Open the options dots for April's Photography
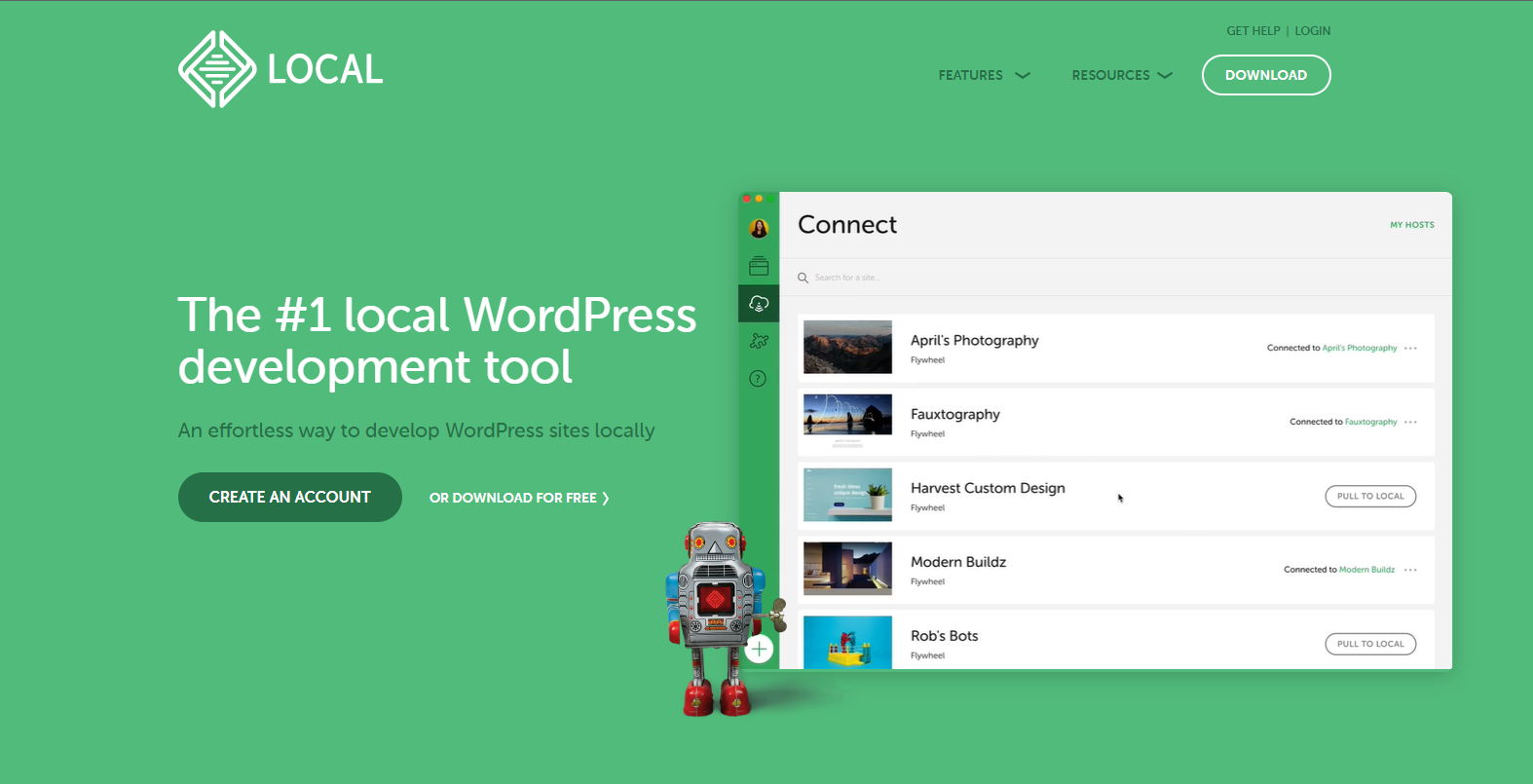Viewport: 1533px width, 784px height. (x=1410, y=348)
